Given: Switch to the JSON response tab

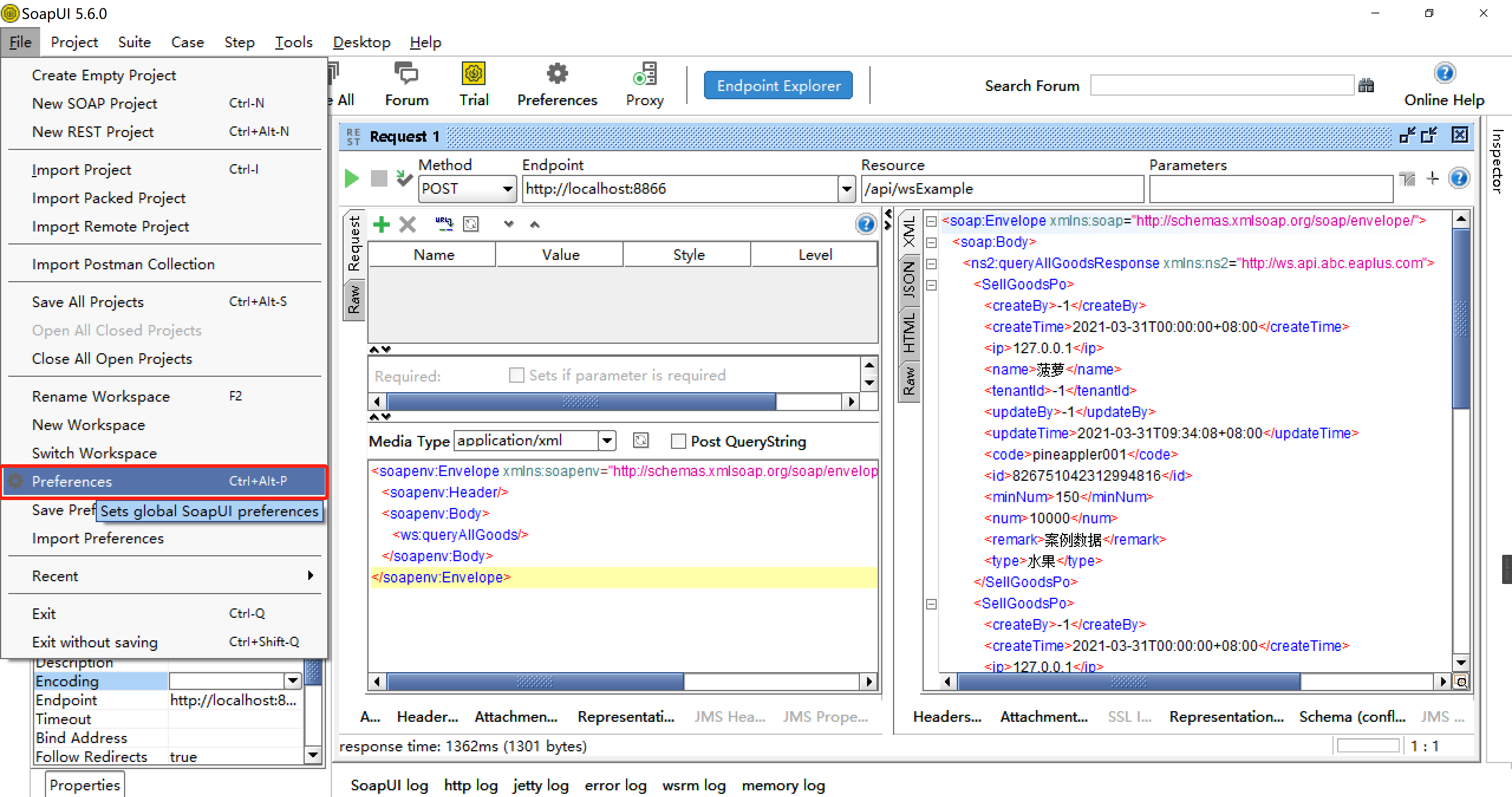Looking at the screenshot, I should click(909, 279).
